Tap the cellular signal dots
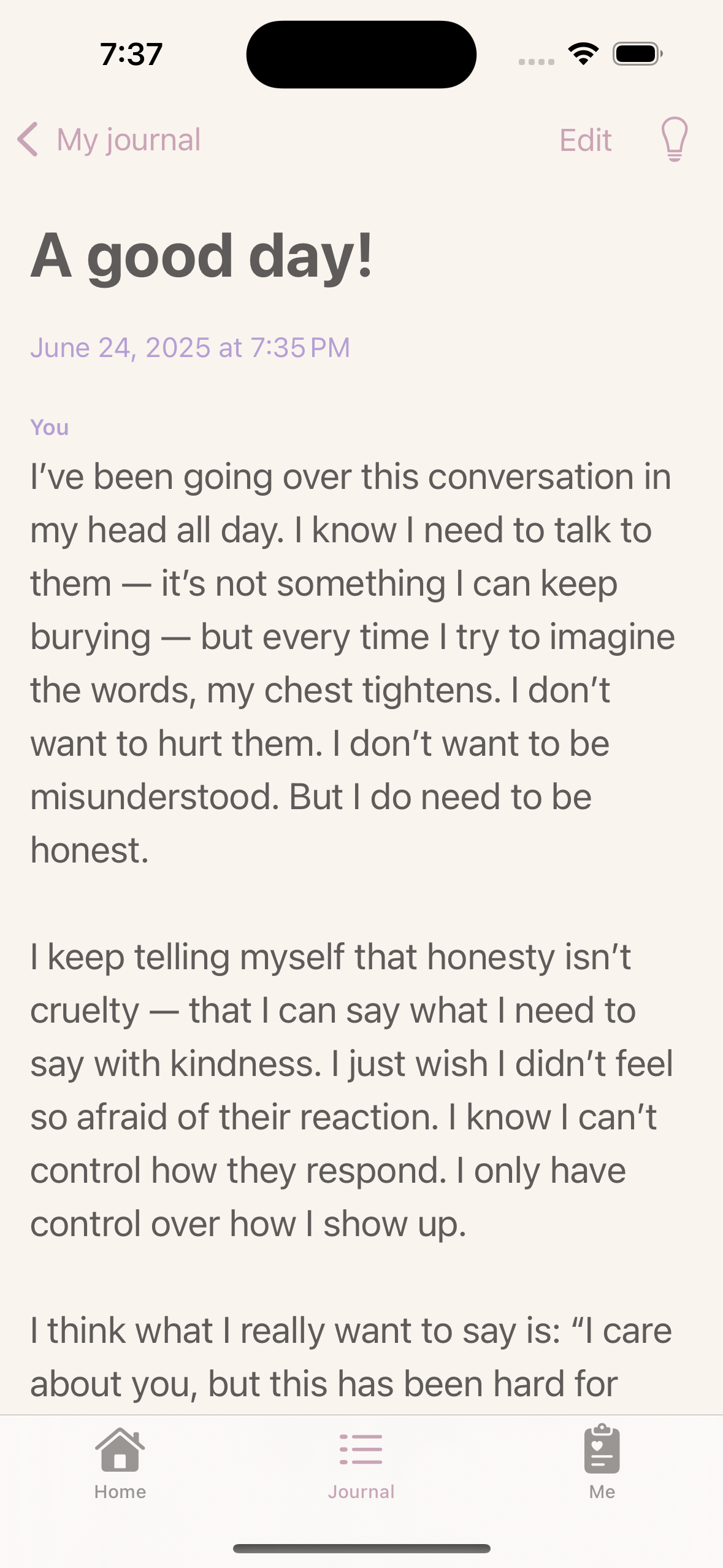The image size is (723, 1568). click(537, 61)
